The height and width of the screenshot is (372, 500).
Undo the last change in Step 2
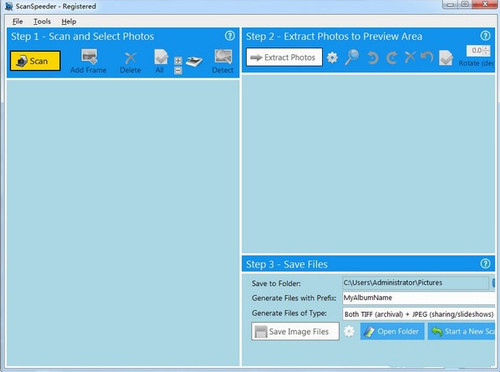pos(427,57)
